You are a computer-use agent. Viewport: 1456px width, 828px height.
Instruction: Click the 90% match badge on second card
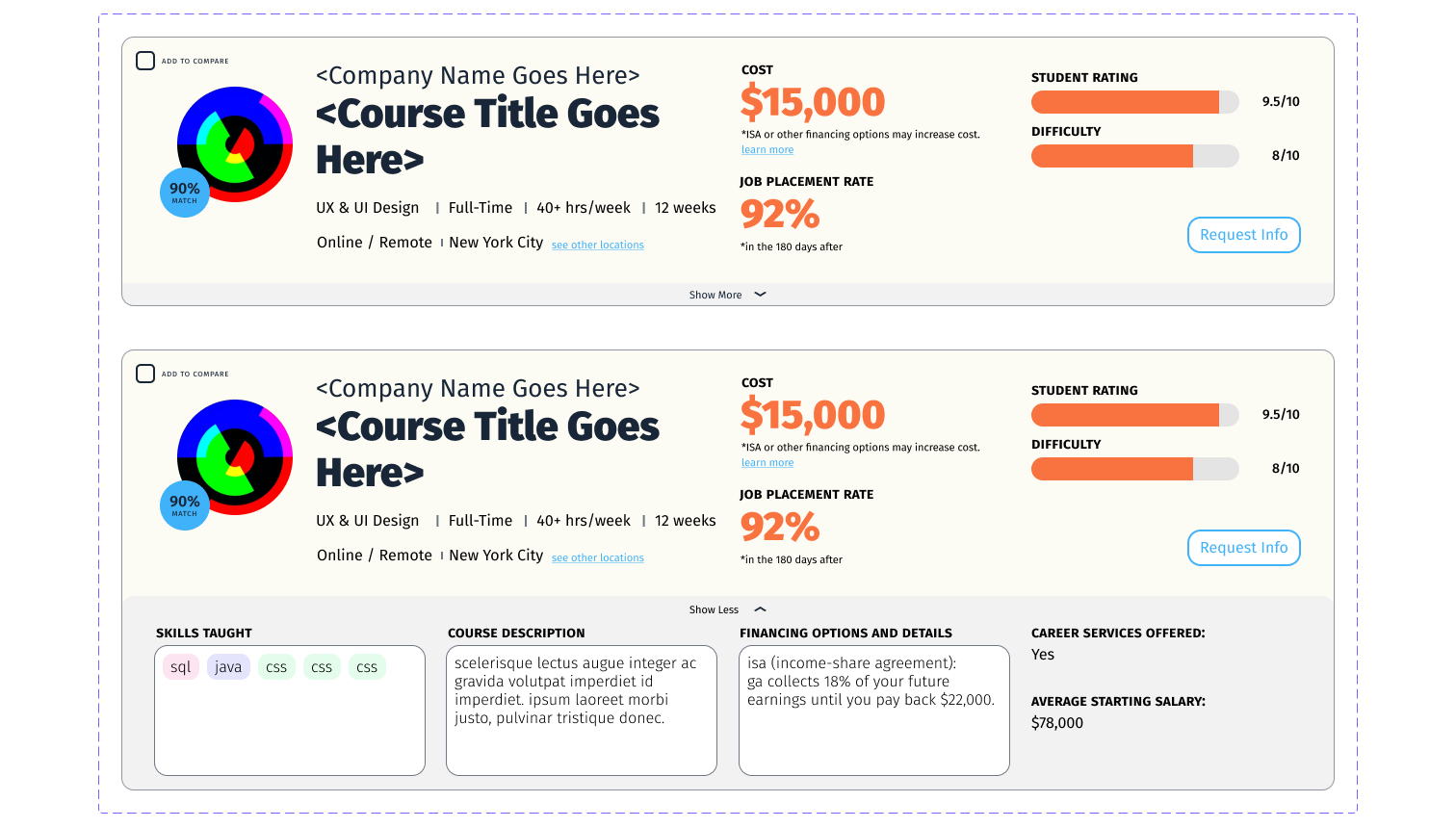(x=185, y=505)
